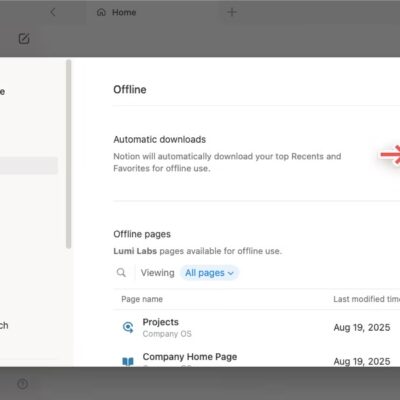Select the highlighted sidebar settings item
The height and width of the screenshot is (400, 400).
tap(29, 166)
